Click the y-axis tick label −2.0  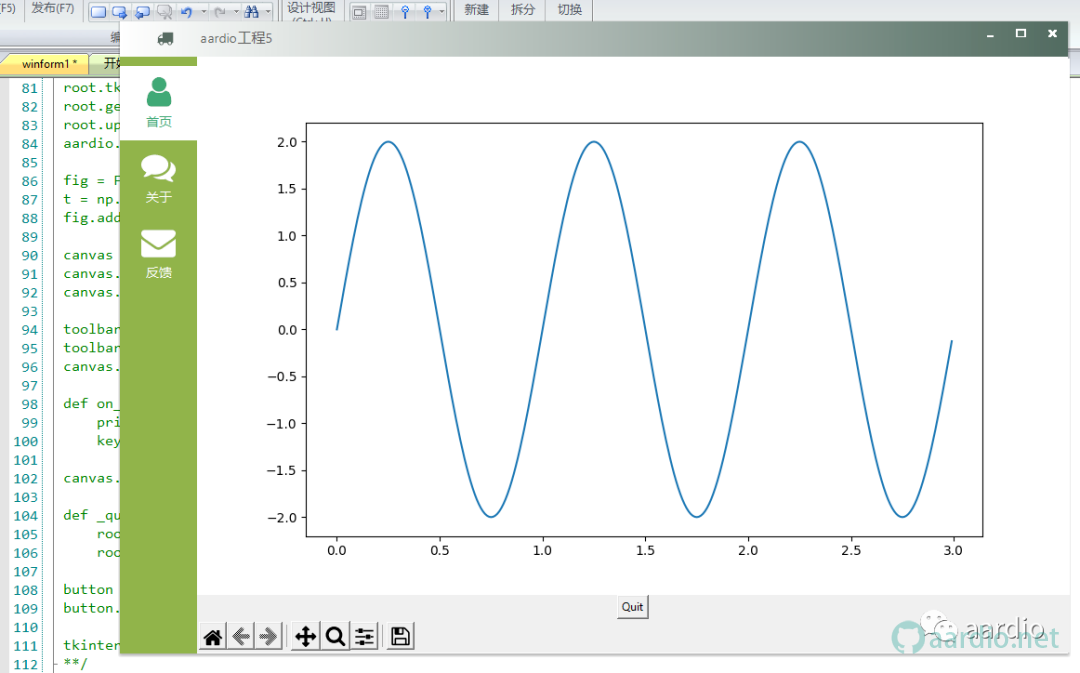pos(282,518)
